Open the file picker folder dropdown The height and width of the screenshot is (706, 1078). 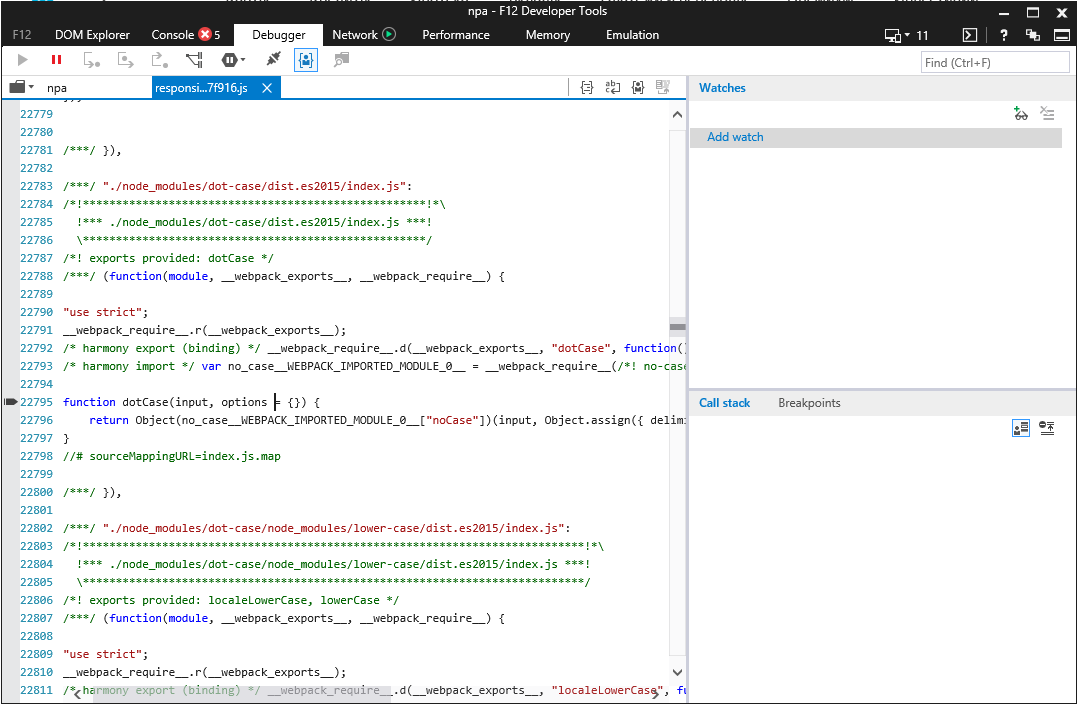tap(21, 87)
